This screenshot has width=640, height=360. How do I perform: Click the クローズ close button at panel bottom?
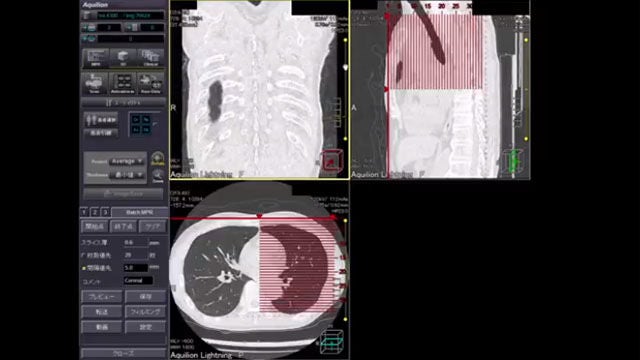click(x=124, y=353)
